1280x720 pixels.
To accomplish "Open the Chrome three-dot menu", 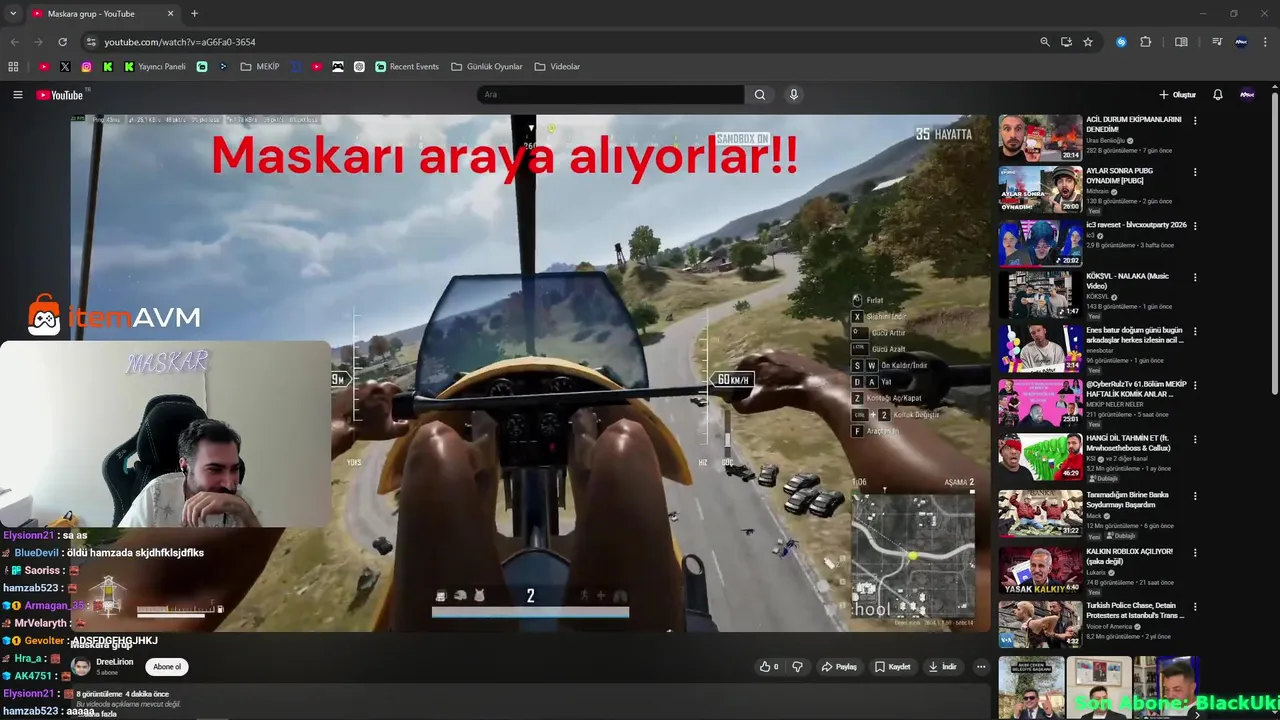I will pos(1266,42).
